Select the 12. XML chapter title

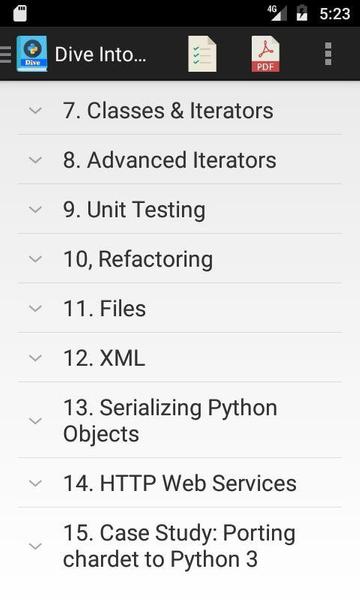pyautogui.click(x=104, y=358)
